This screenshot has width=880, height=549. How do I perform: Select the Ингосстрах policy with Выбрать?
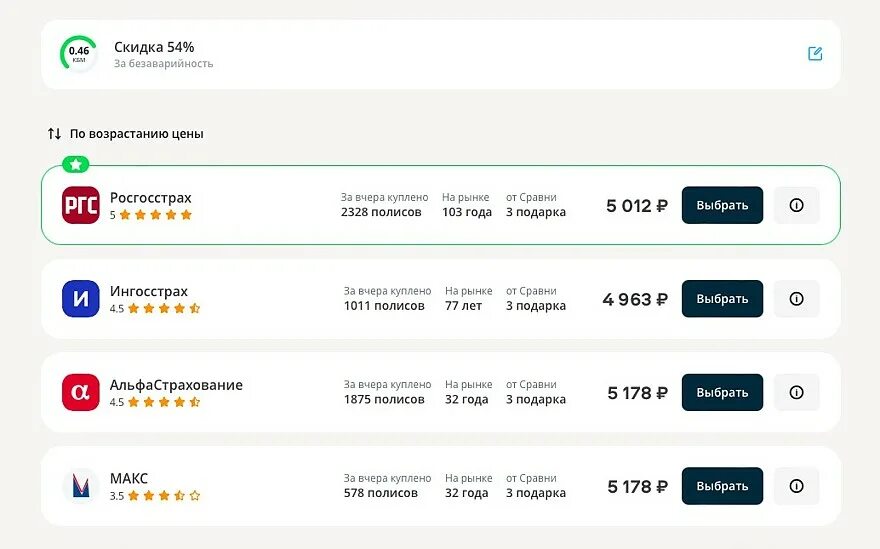point(722,299)
